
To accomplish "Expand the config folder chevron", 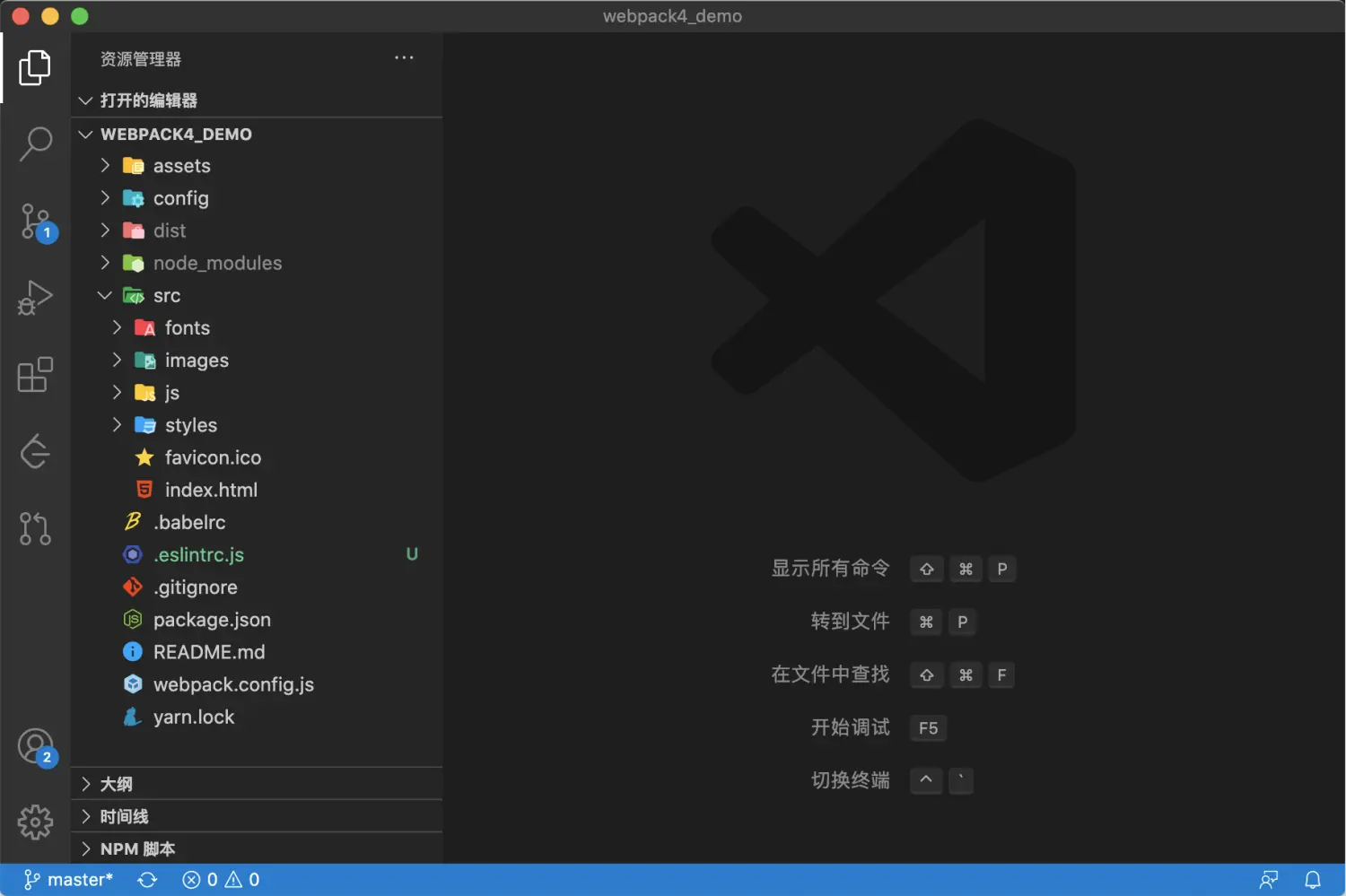I will pyautogui.click(x=105, y=197).
